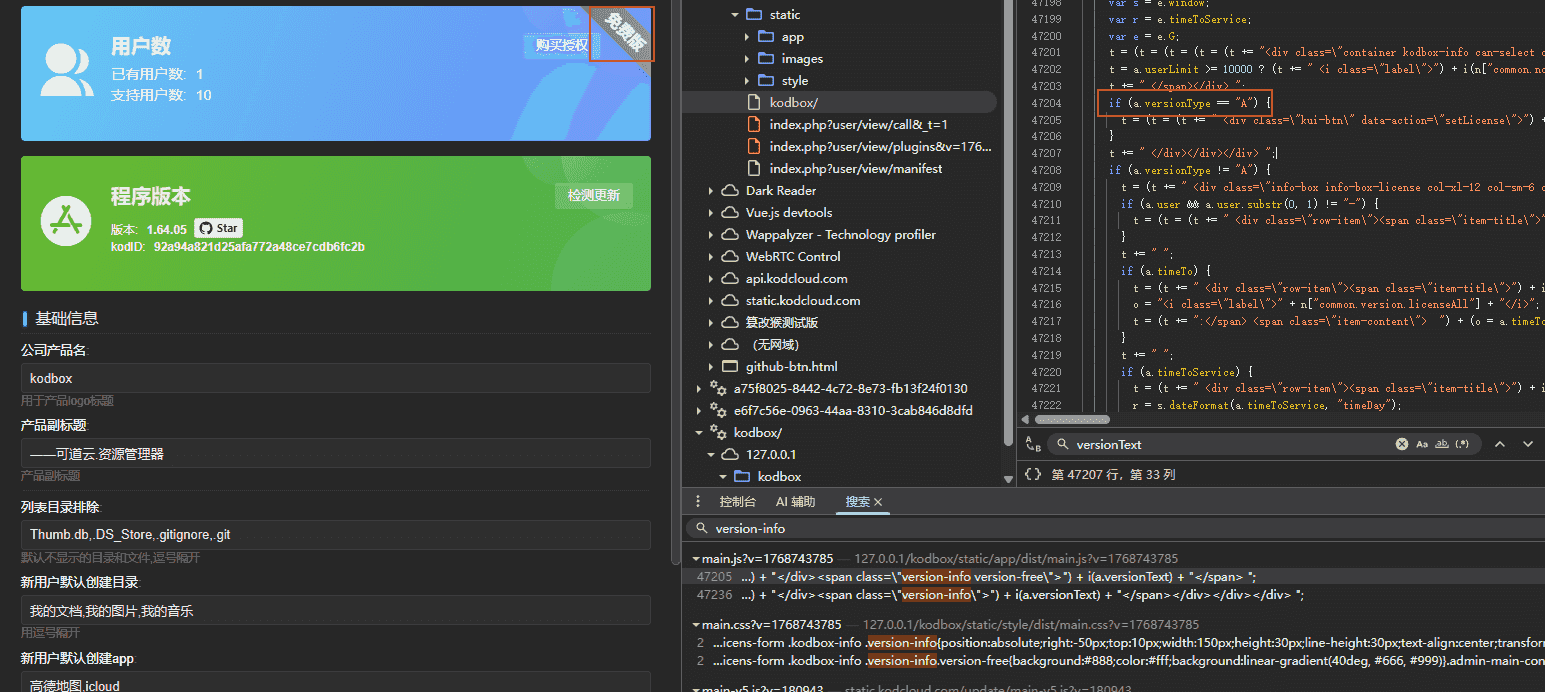This screenshot has height=692, width=1545.
Task: Click the 购买授权 button
Action: coord(561,45)
